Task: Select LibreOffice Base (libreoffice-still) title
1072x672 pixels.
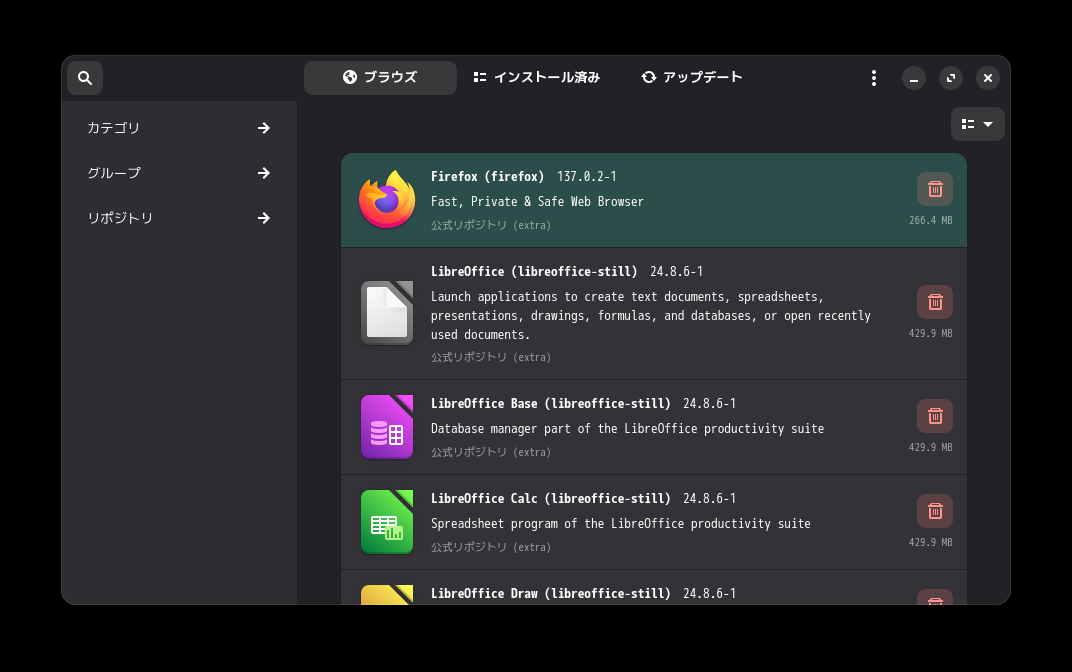Action: [x=551, y=403]
